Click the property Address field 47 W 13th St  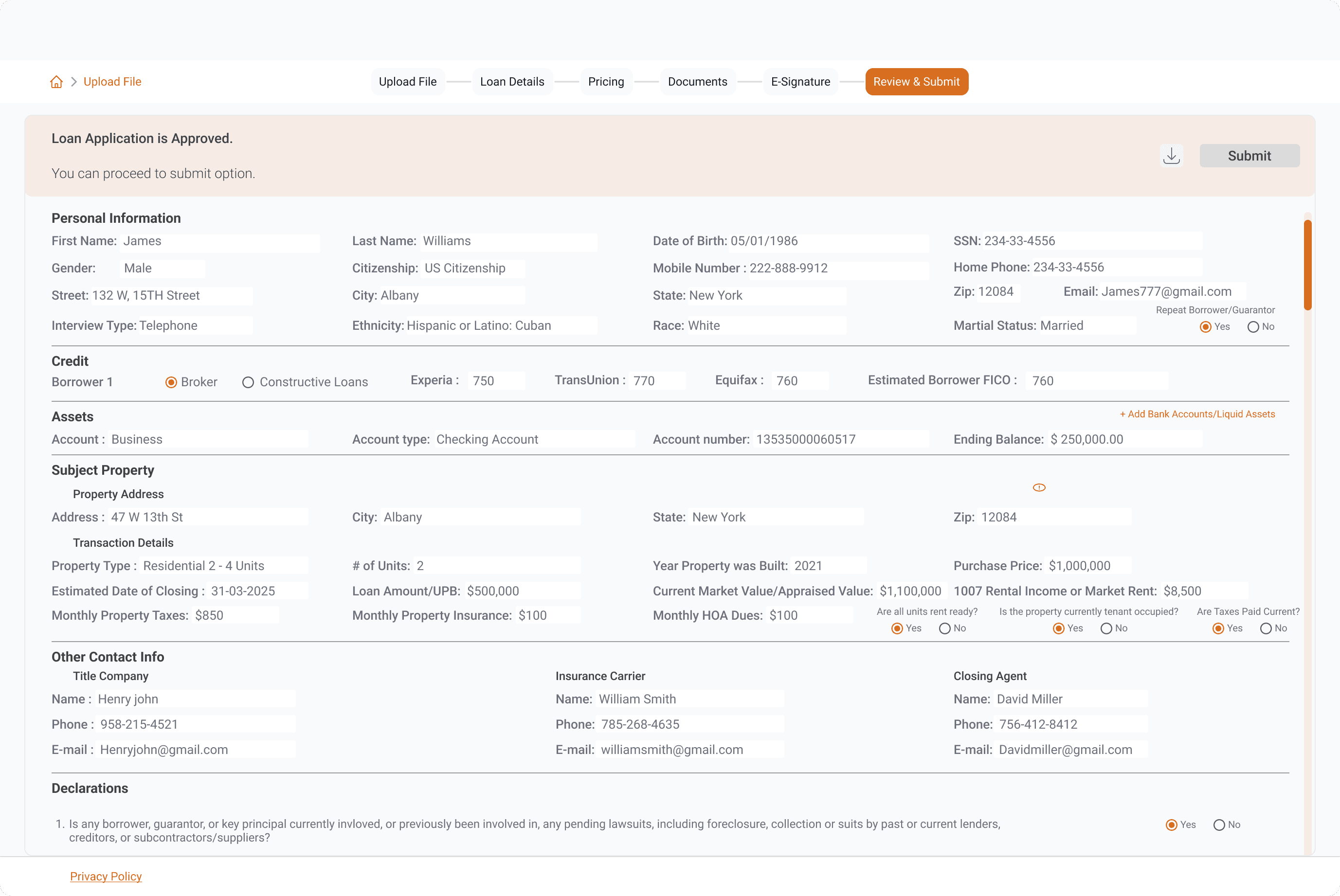(208, 517)
